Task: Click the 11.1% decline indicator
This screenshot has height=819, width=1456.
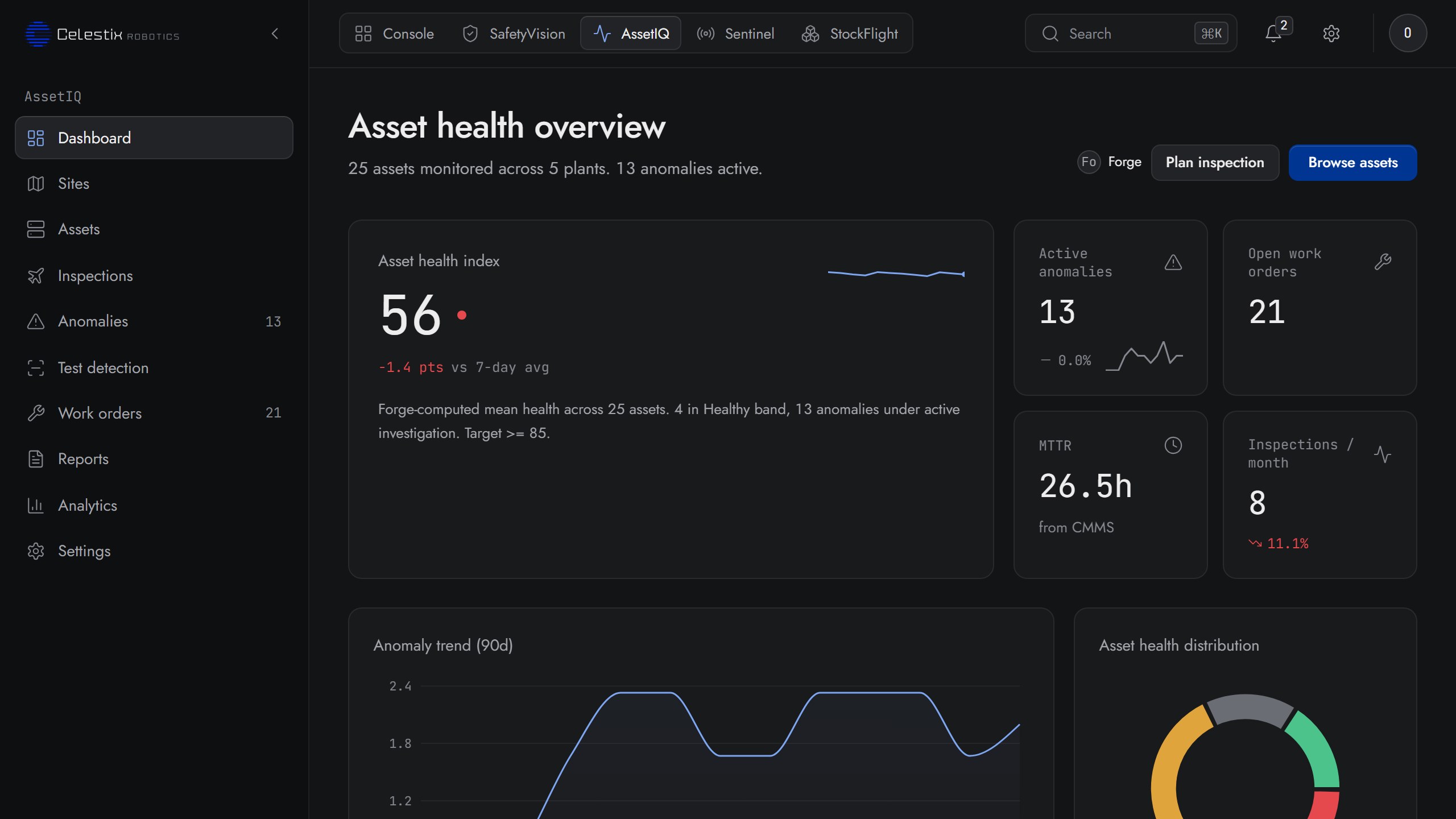Action: point(1278,544)
